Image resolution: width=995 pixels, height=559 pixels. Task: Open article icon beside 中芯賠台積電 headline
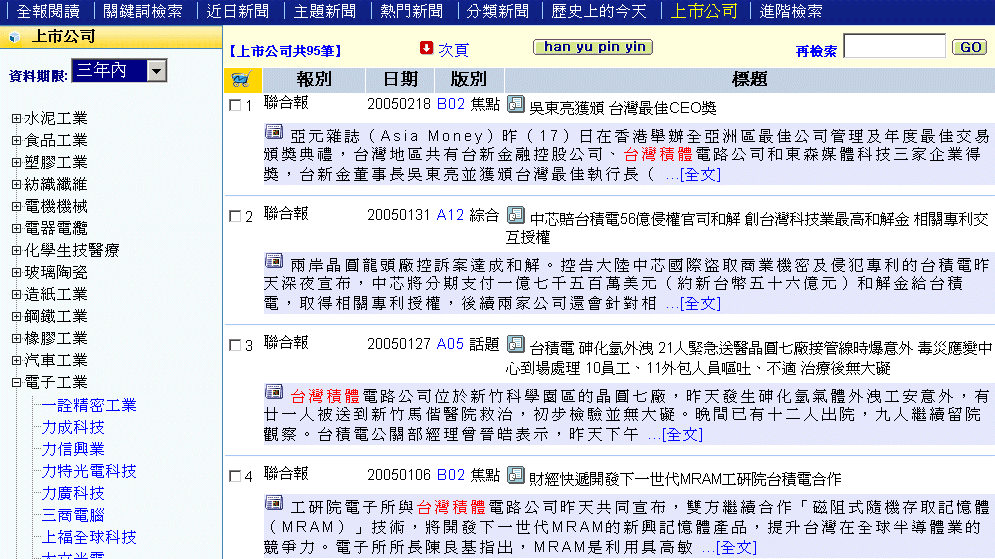[516, 215]
